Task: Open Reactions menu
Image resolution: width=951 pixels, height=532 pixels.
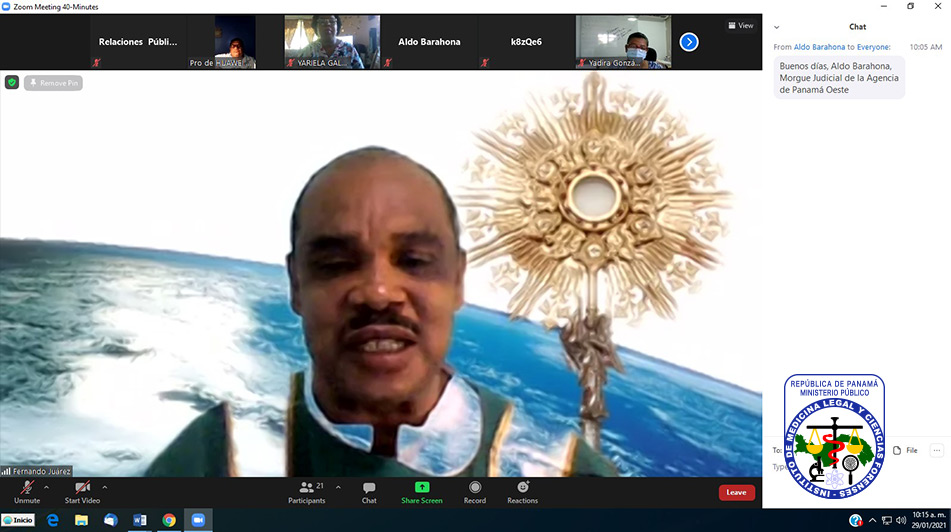Action: pos(522,492)
